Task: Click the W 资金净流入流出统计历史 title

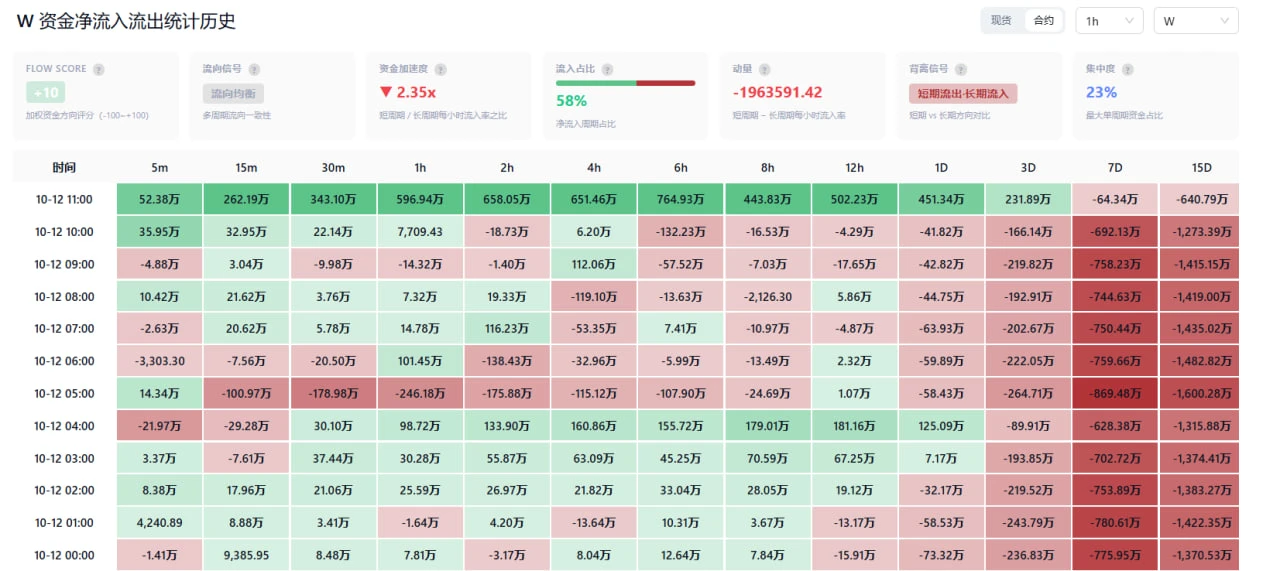Action: coord(126,21)
